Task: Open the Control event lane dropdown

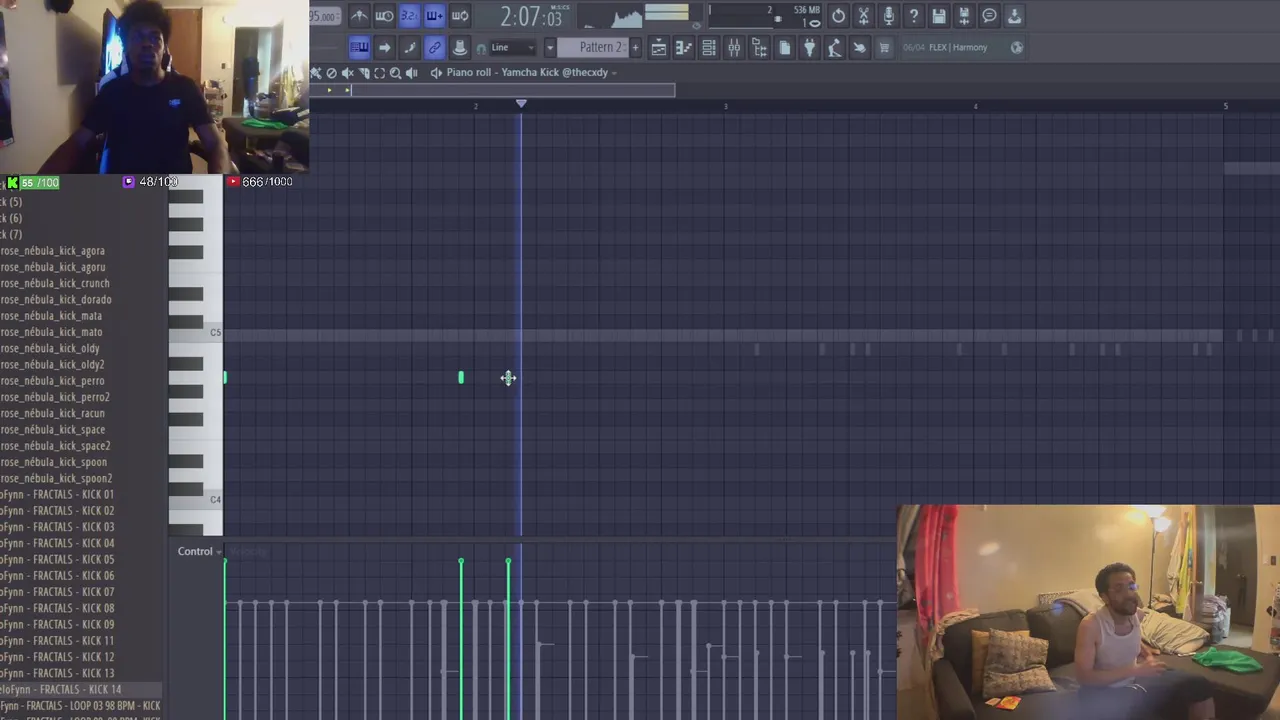Action: 200,551
